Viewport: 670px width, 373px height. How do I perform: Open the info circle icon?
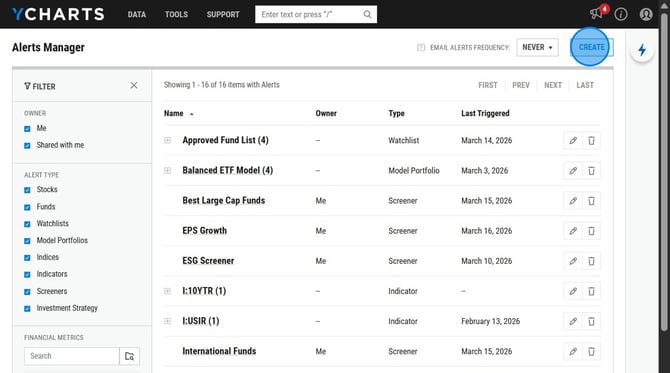pos(621,14)
